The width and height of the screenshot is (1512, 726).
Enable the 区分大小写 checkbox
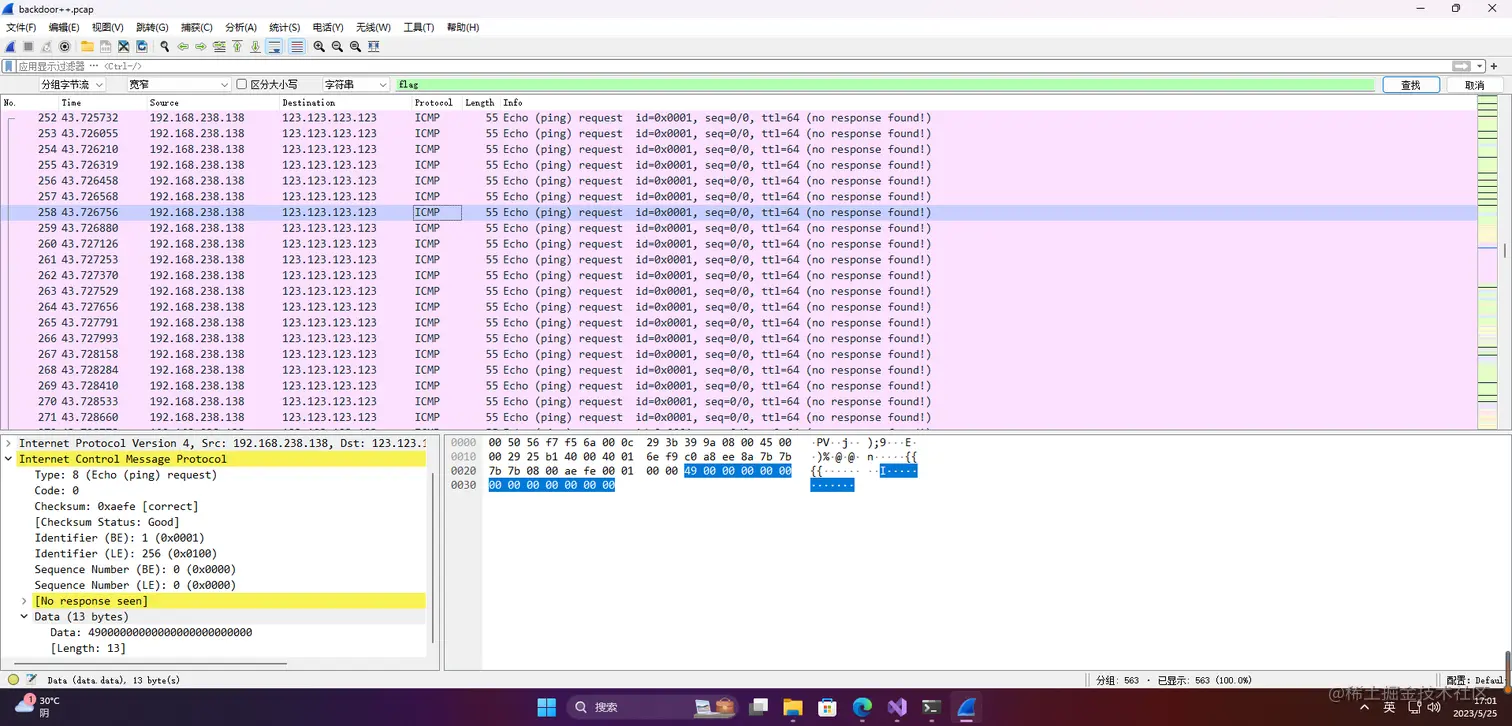(241, 85)
